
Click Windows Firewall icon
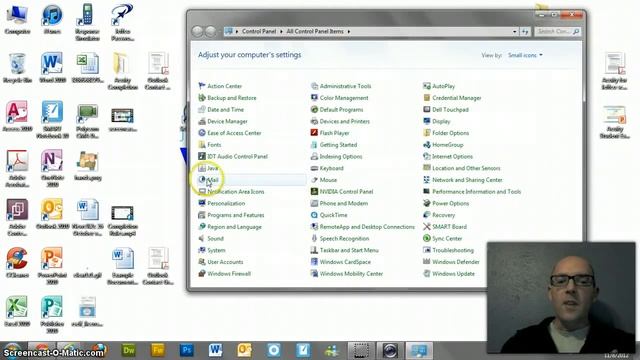coord(202,273)
